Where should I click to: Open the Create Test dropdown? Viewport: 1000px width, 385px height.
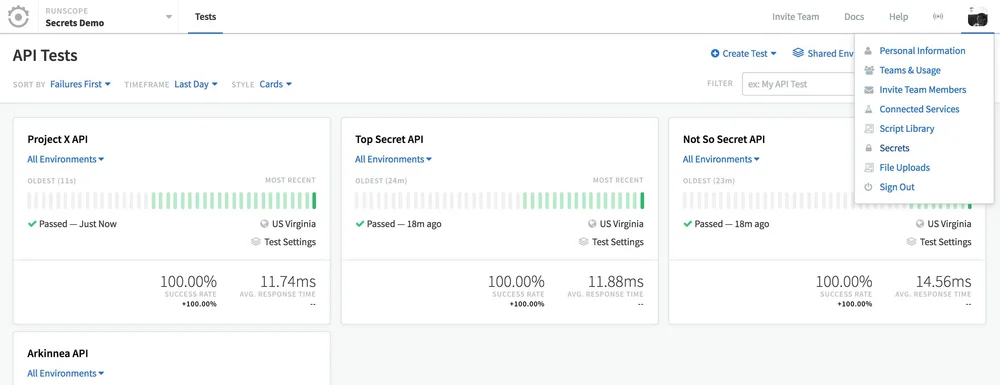tap(744, 54)
